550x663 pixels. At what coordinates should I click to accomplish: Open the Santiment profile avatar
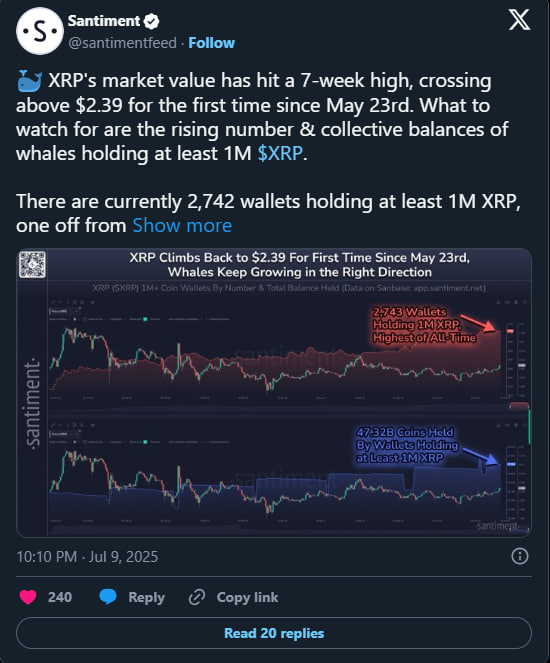(x=40, y=31)
